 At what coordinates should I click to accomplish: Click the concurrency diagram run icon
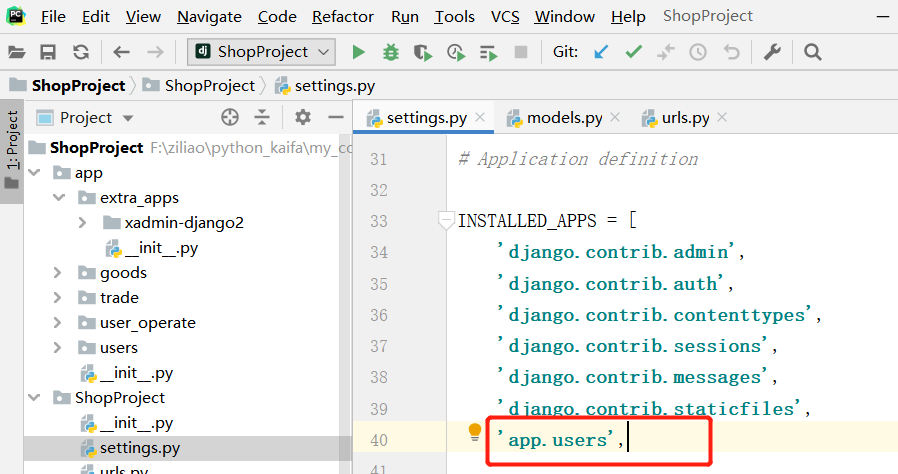point(489,53)
